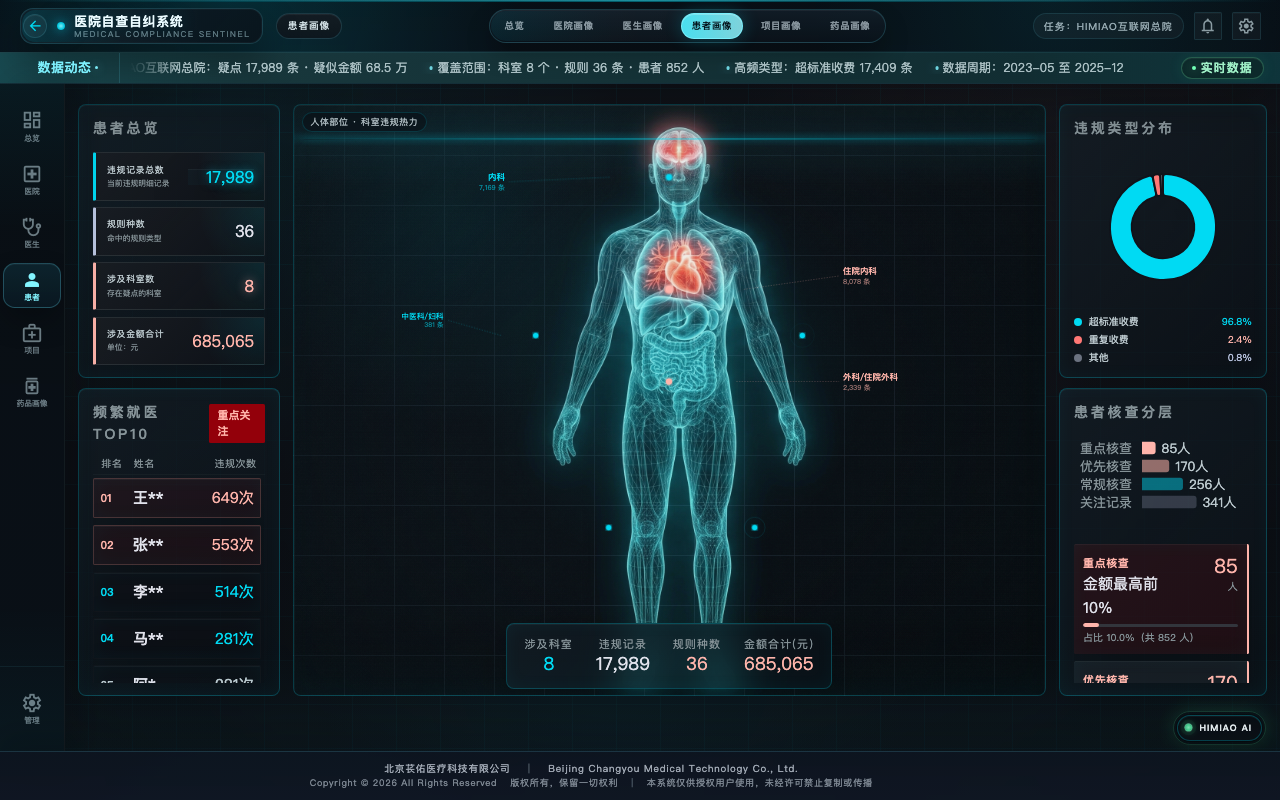Click the 姓名 column header
The width and height of the screenshot is (1280, 800).
(144, 464)
